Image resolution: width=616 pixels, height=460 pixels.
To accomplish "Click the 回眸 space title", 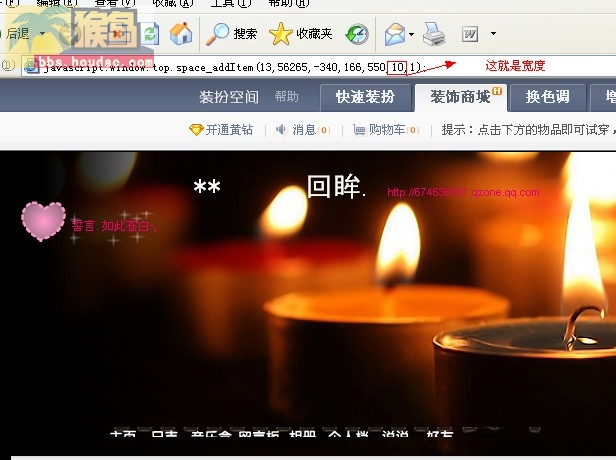I will [336, 186].
